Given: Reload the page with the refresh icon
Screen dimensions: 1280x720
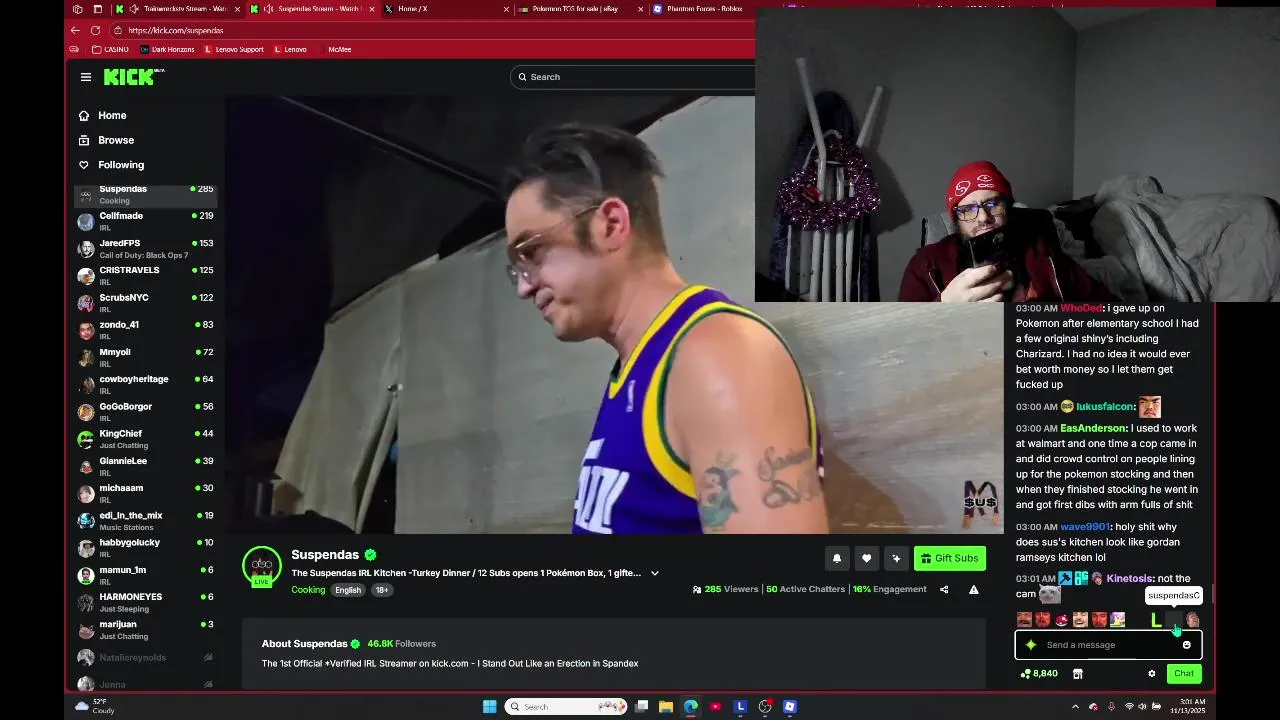Looking at the screenshot, I should point(97,30).
